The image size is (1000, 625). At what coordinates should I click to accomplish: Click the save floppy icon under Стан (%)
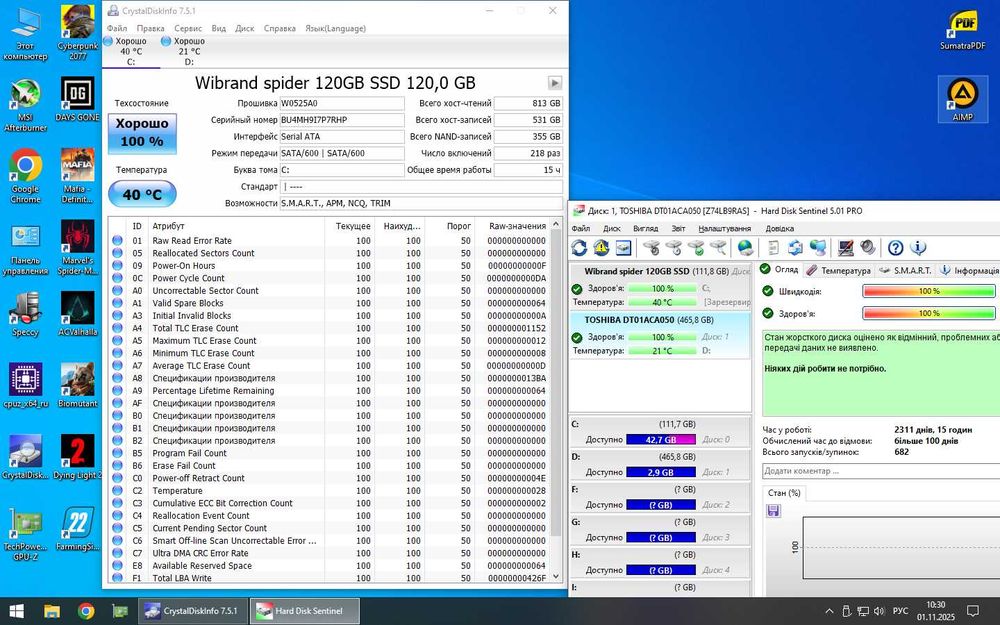773,511
